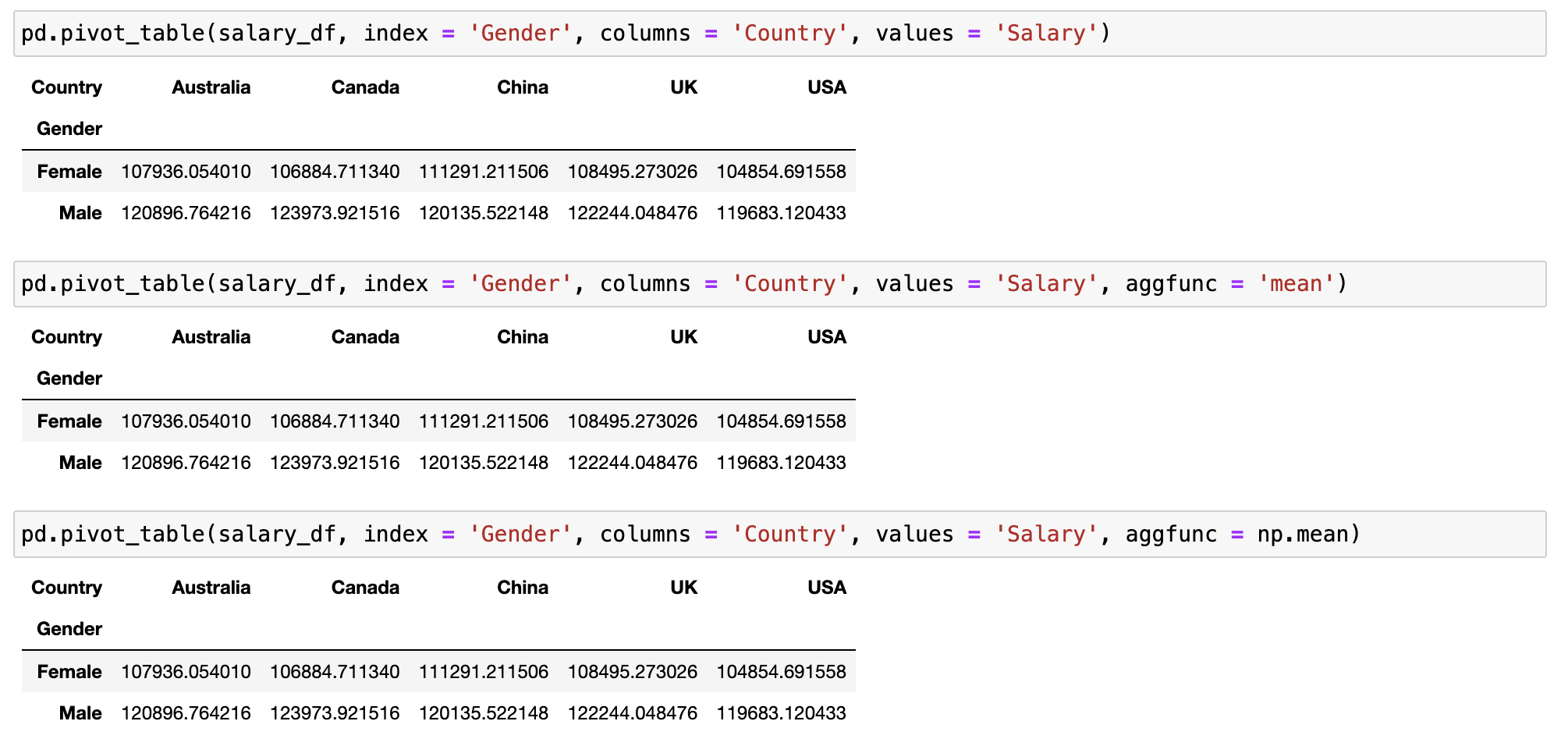This screenshot has width=1568, height=746.
Task: Select the UK column header in the first table
Action: pyautogui.click(x=684, y=87)
